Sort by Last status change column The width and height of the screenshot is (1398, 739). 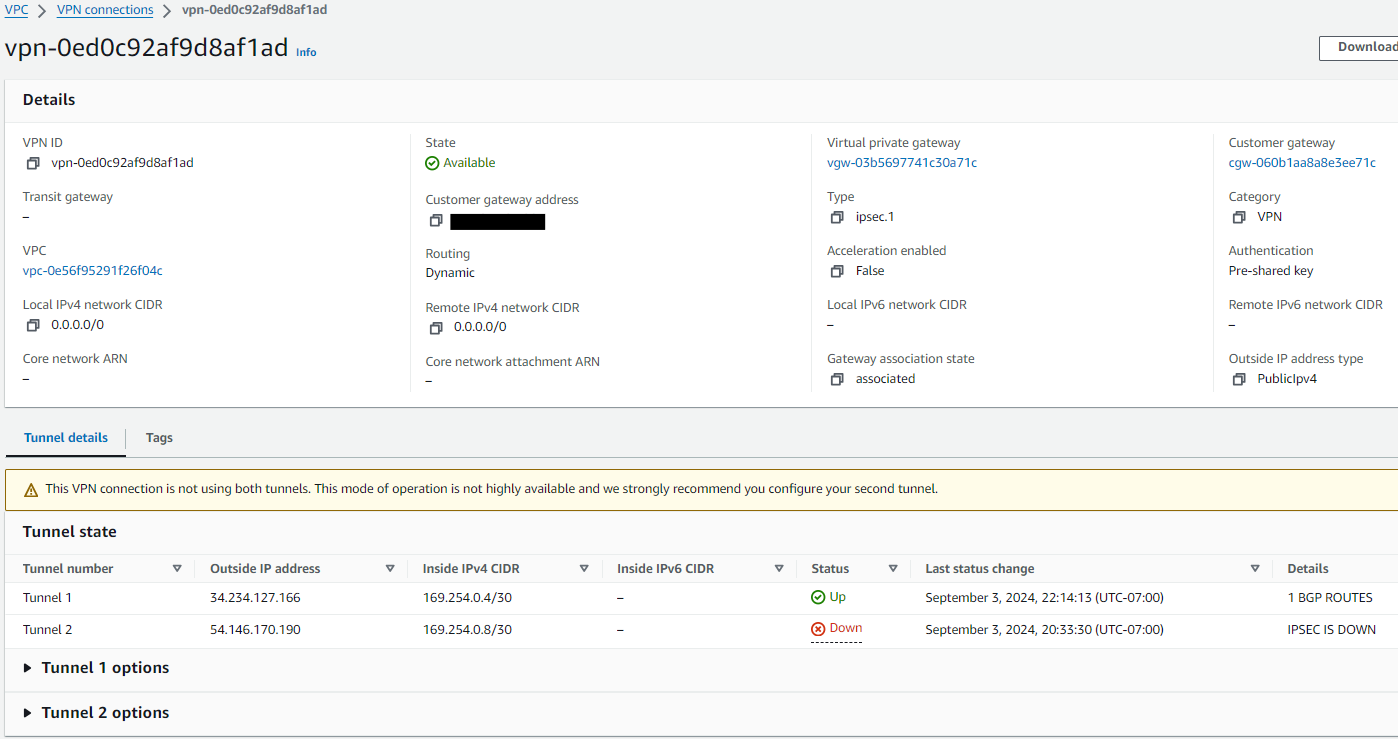click(x=1255, y=569)
